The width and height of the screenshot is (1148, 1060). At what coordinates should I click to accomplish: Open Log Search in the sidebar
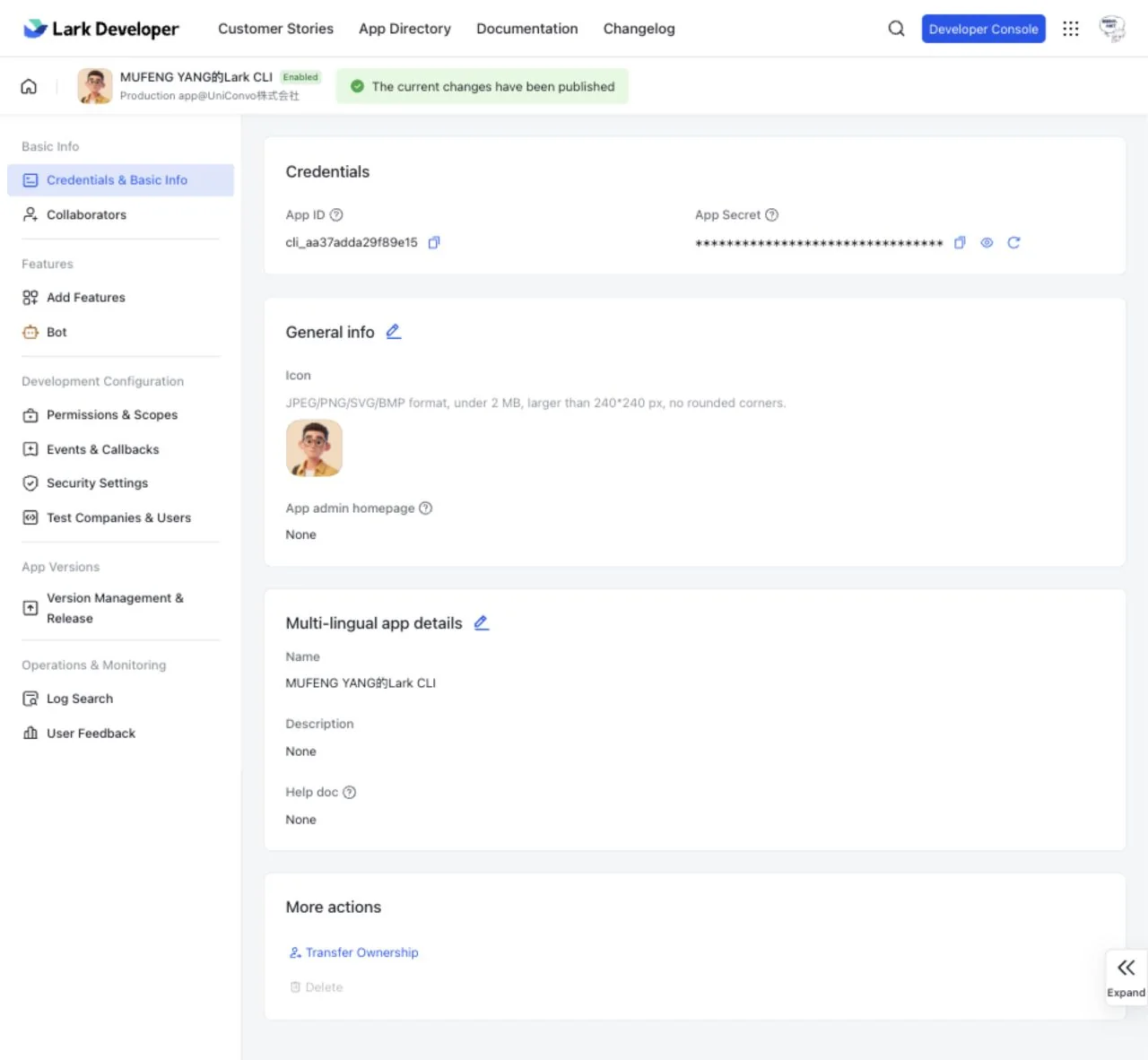[x=120, y=699]
